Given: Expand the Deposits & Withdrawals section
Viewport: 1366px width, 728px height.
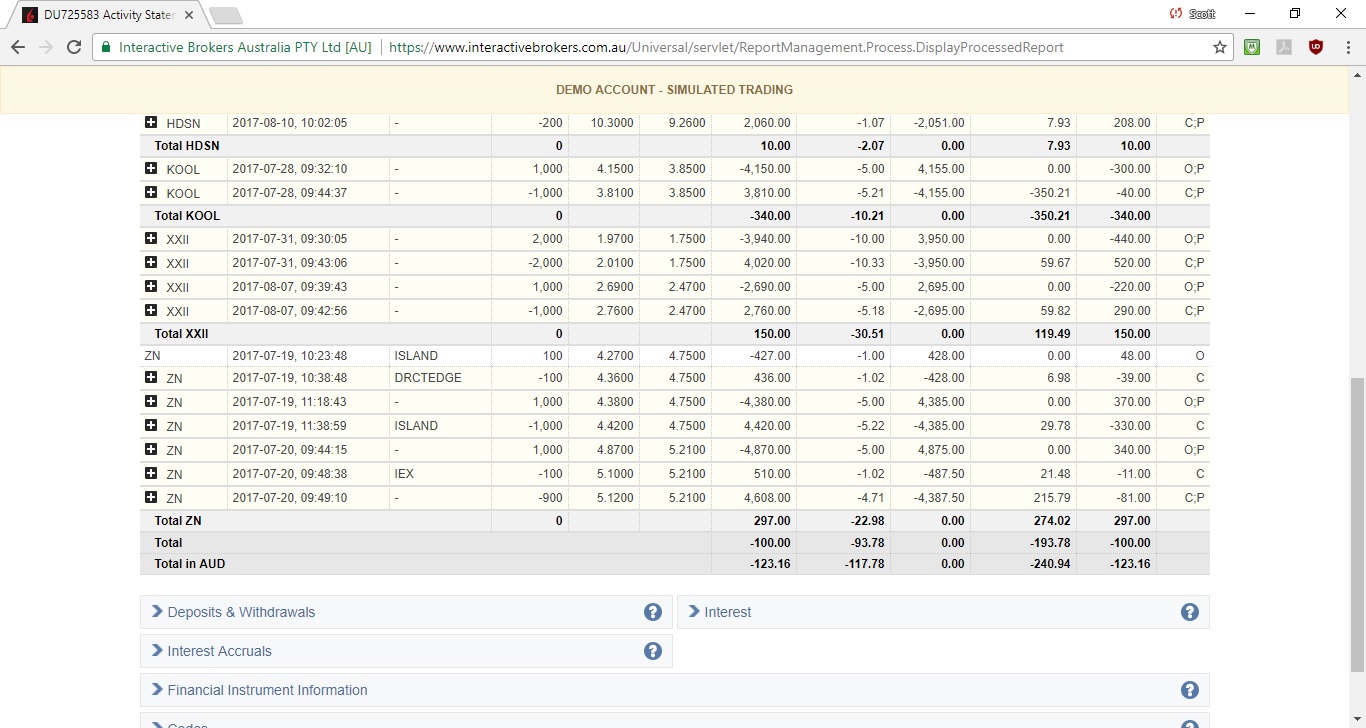Looking at the screenshot, I should (241, 612).
